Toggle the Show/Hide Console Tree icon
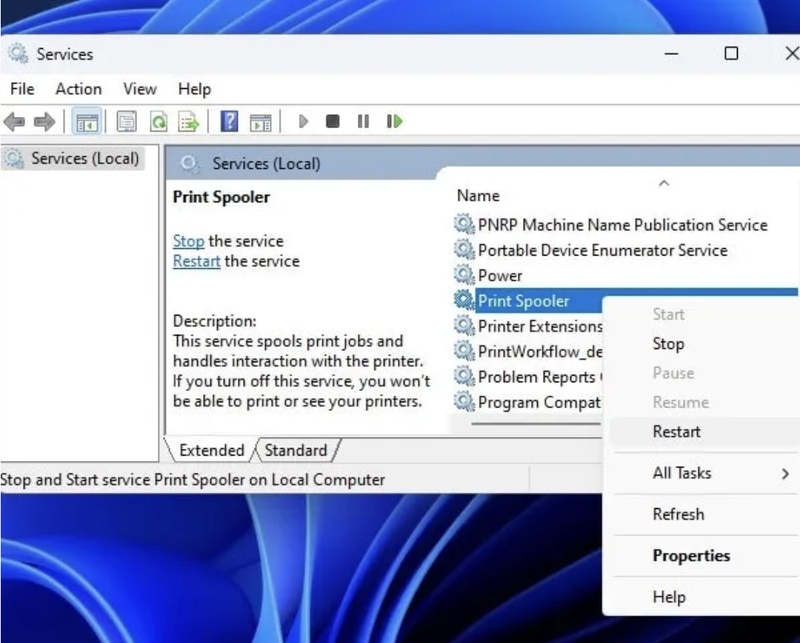Screen dimensions: 800x643 pos(87,122)
